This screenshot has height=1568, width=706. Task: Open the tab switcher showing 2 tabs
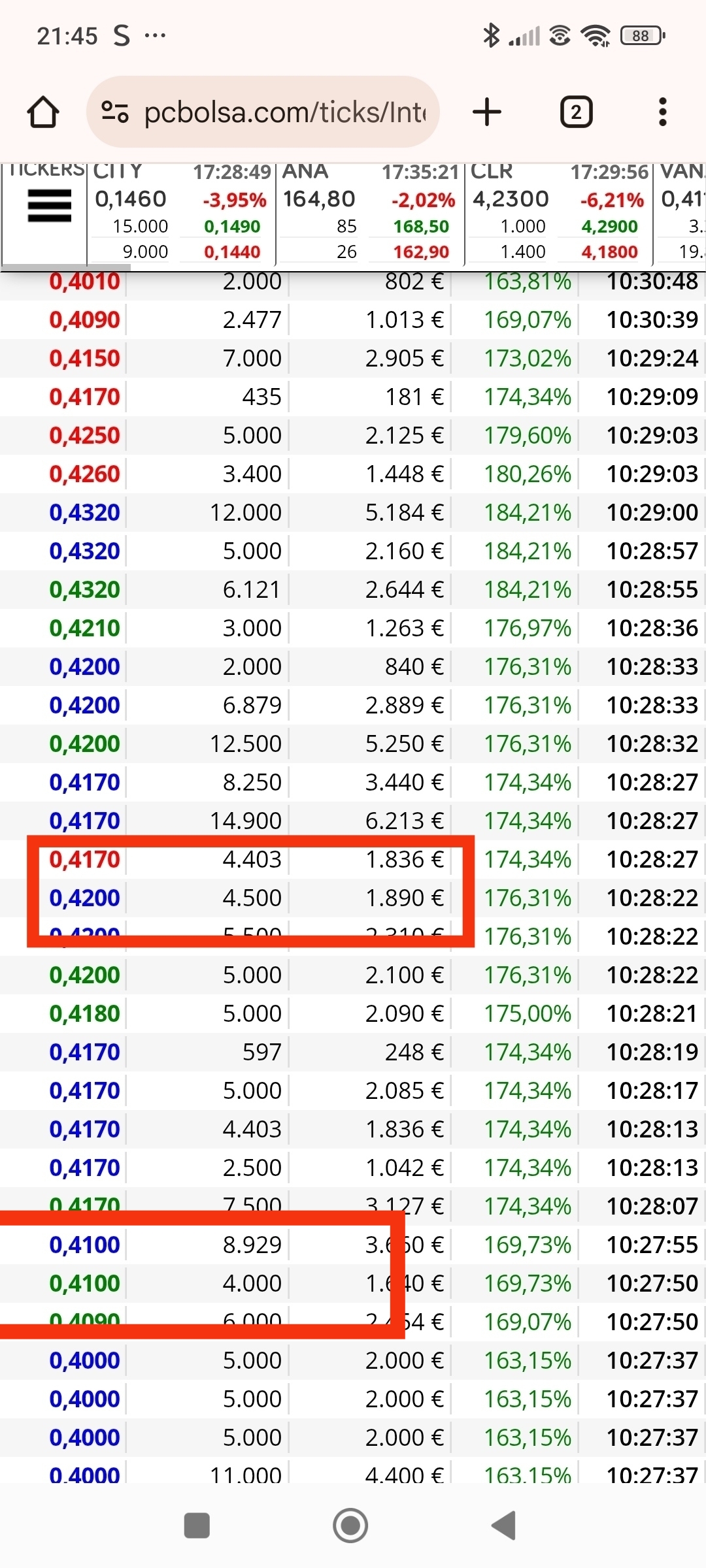pos(576,112)
